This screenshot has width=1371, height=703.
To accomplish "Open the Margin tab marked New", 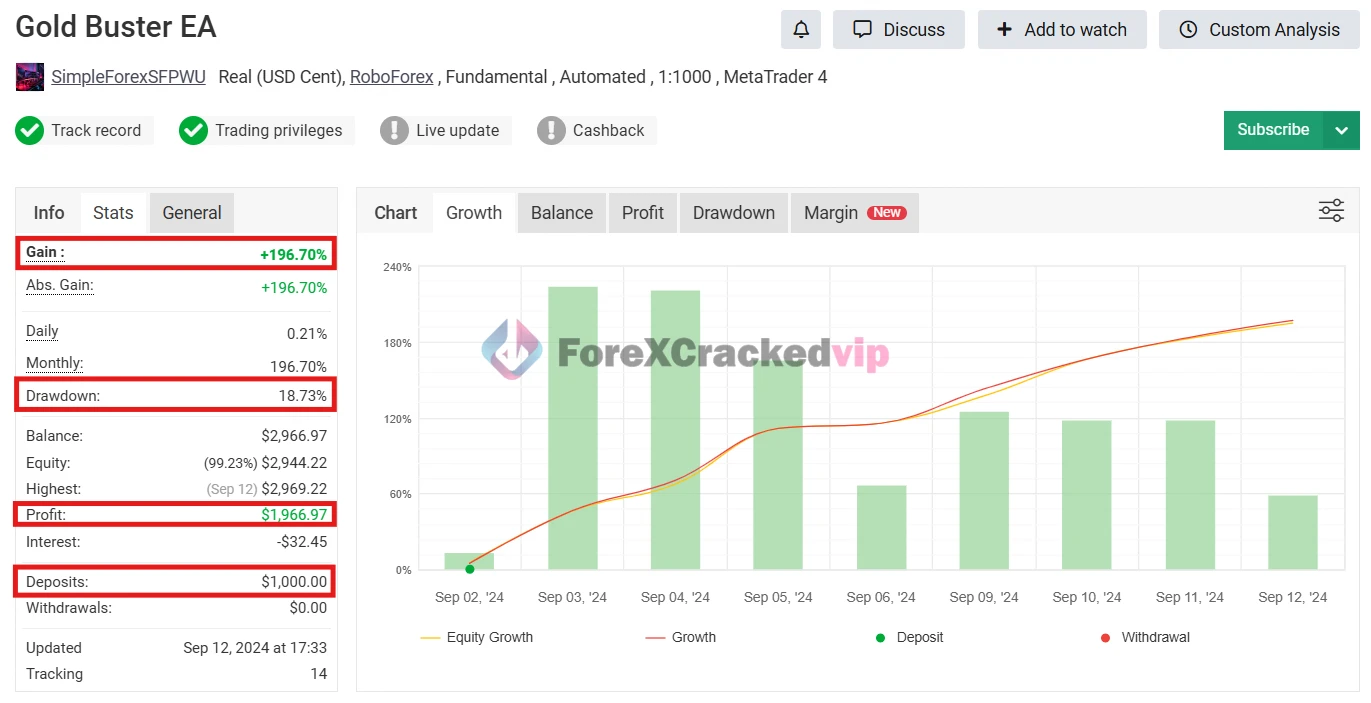I will 854,213.
